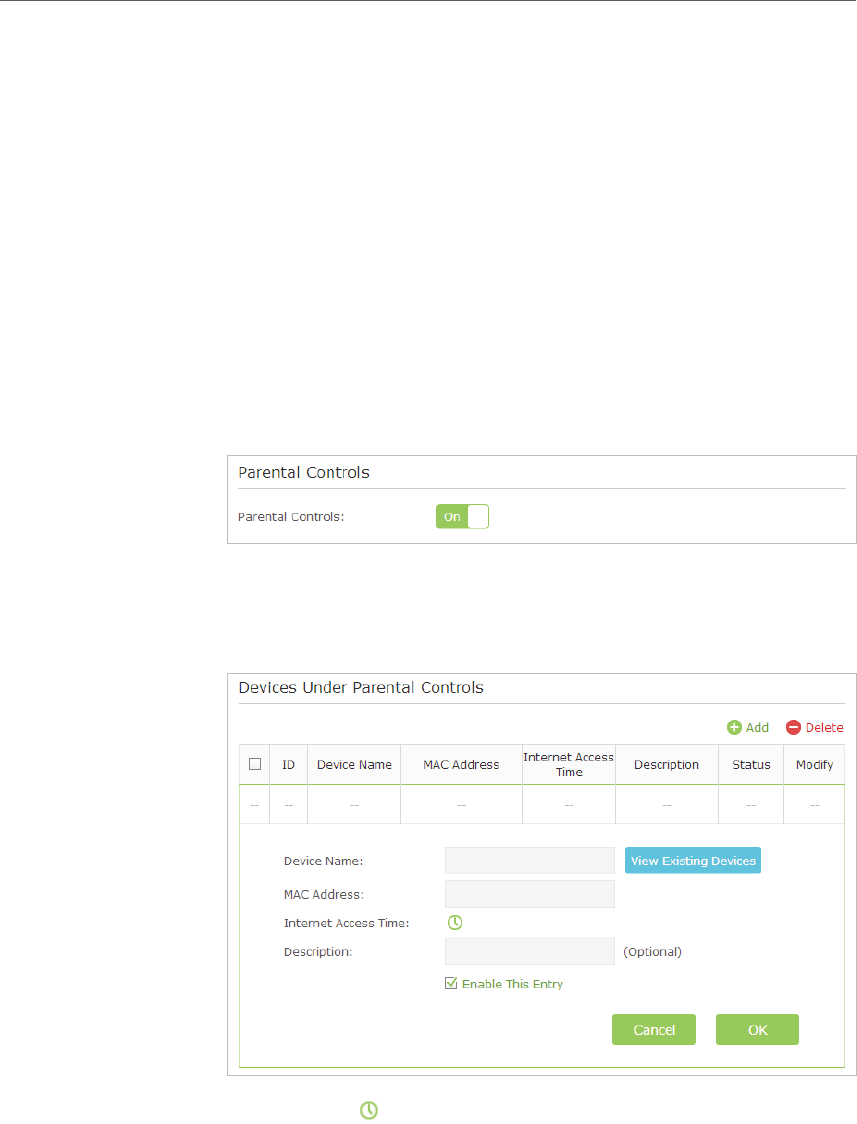Click the green Add plus icon

coord(734,728)
